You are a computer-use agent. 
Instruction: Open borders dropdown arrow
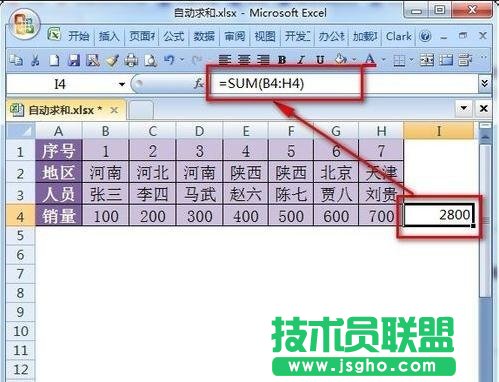click(x=412, y=60)
